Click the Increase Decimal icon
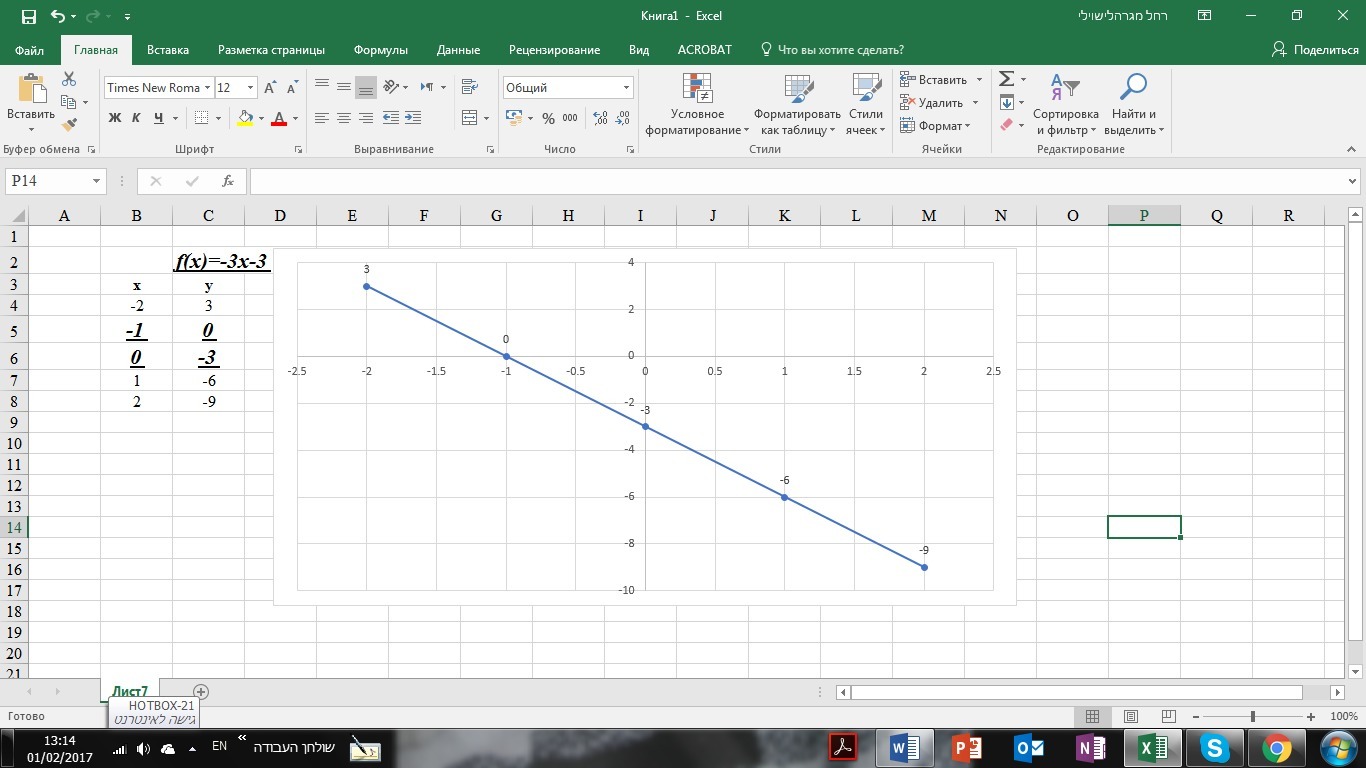 [600, 118]
